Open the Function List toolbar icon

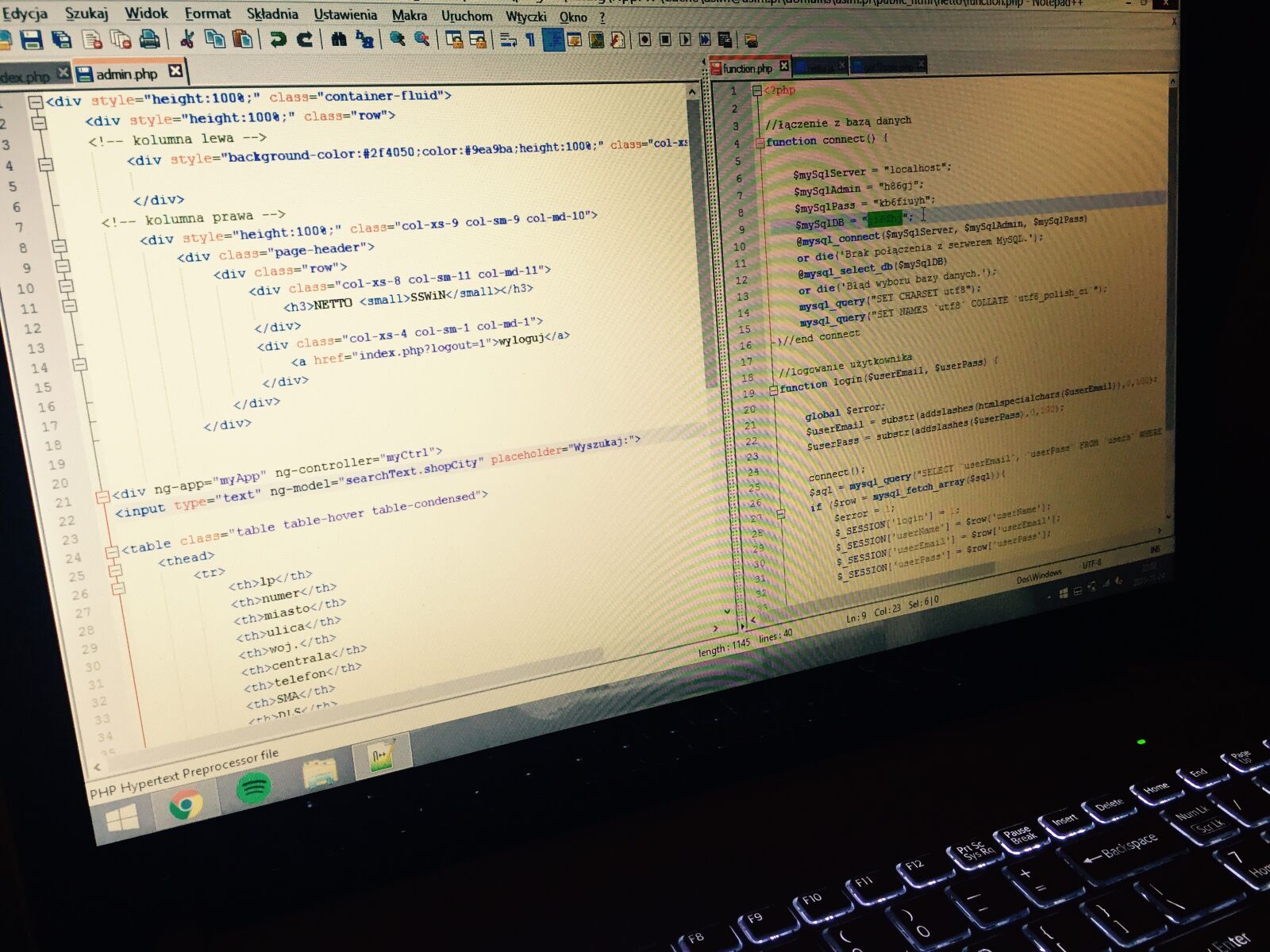618,39
